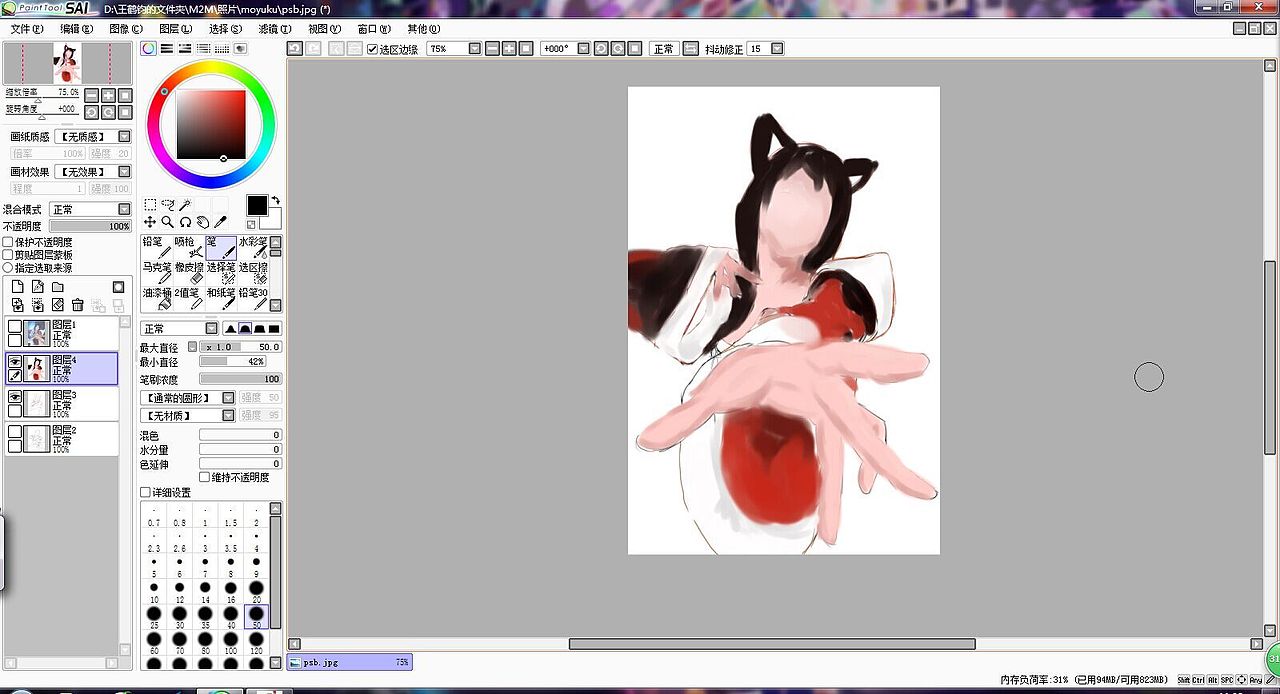This screenshot has width=1280, height=694.
Task: Enable 剪贴图层蒙板 clipping mask checkbox
Action: pyautogui.click(x=8, y=255)
